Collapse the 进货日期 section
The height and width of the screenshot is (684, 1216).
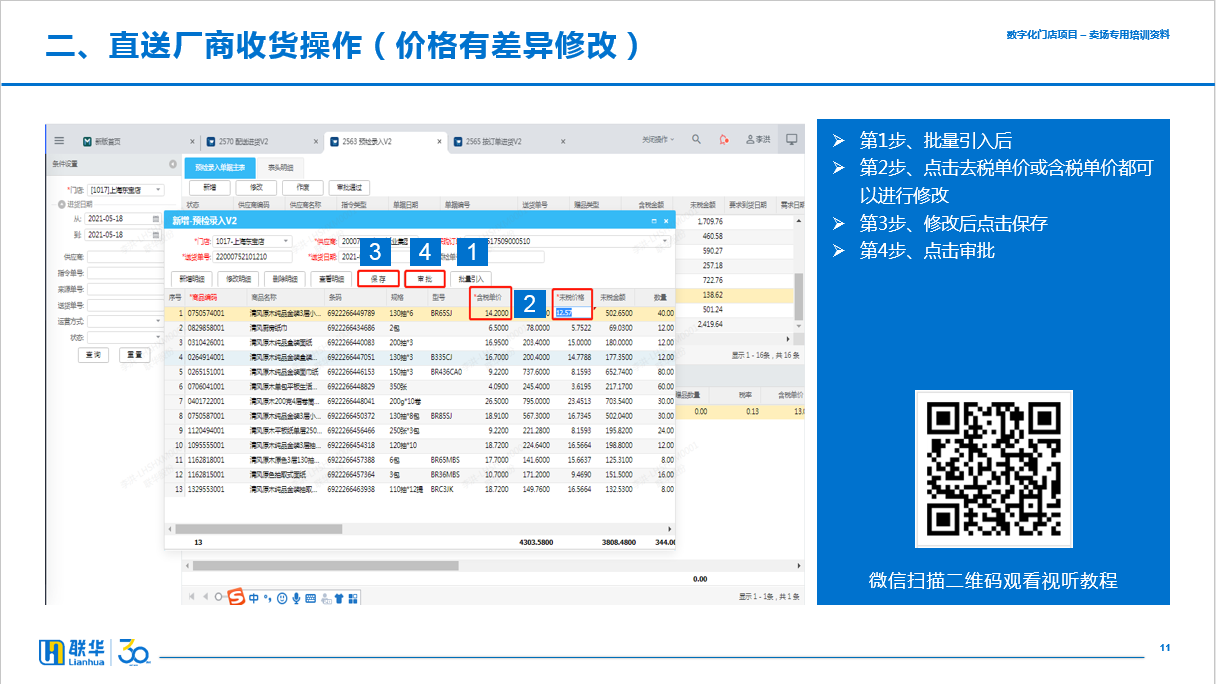[x=60, y=203]
